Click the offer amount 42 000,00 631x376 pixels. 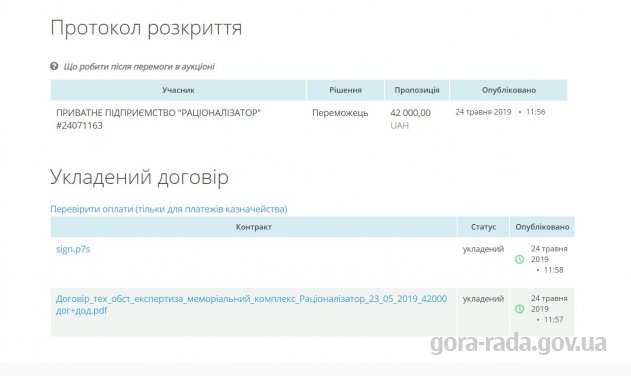pyautogui.click(x=410, y=113)
